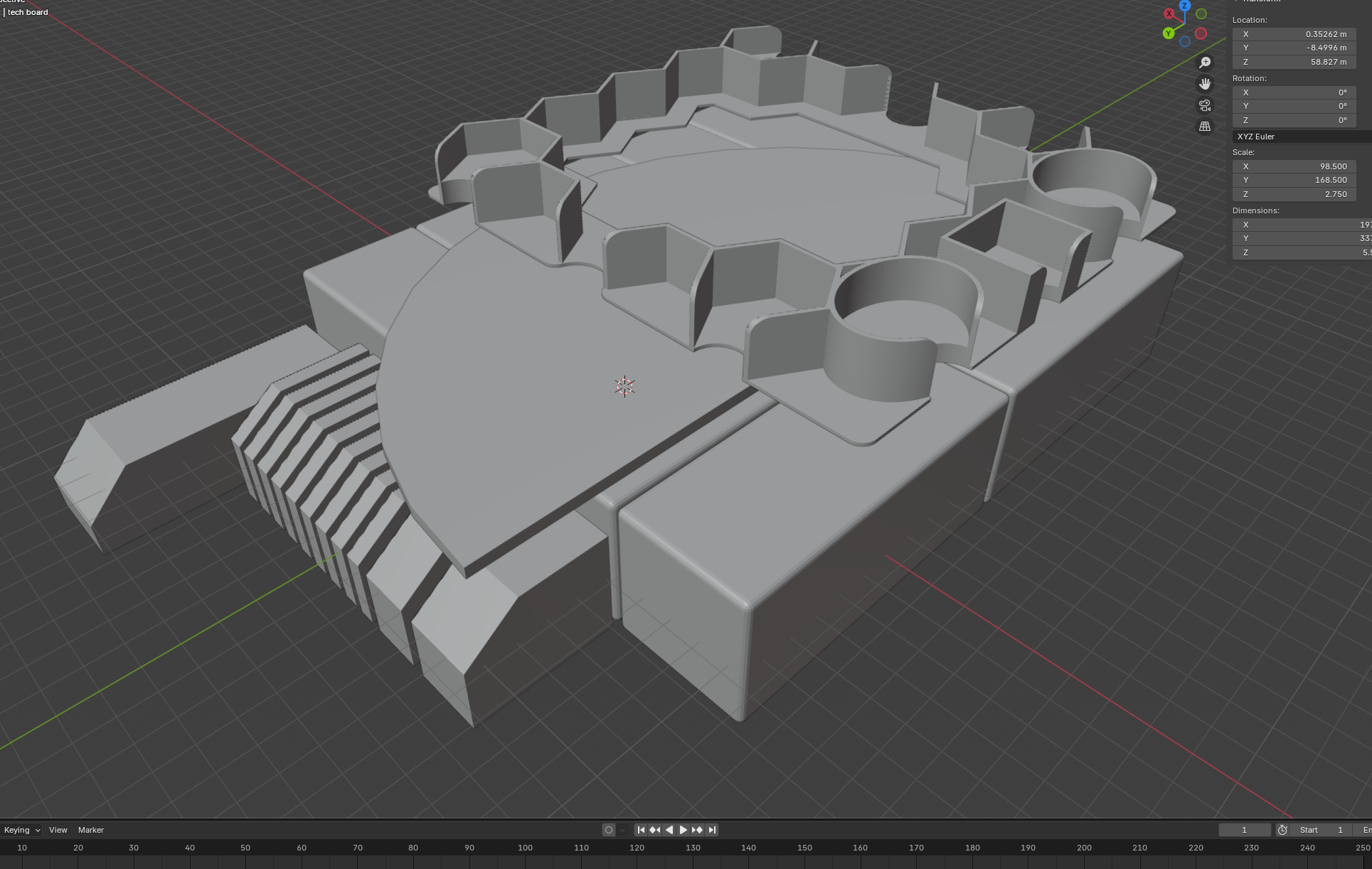Click the blue Z axis gizmo
Image resolution: width=1372 pixels, height=869 pixels.
[1184, 6]
